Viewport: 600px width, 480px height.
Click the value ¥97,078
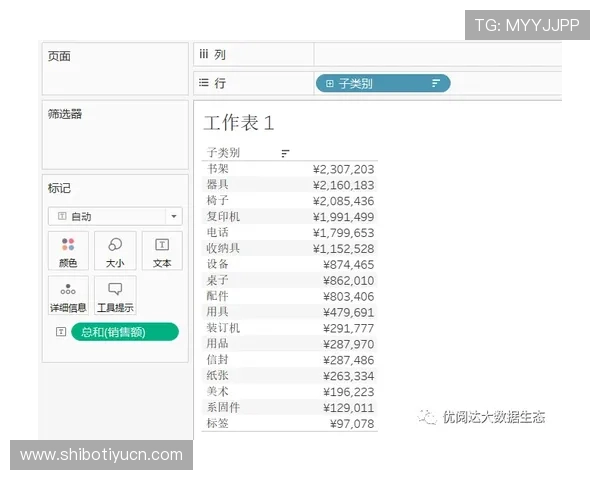[x=352, y=424]
